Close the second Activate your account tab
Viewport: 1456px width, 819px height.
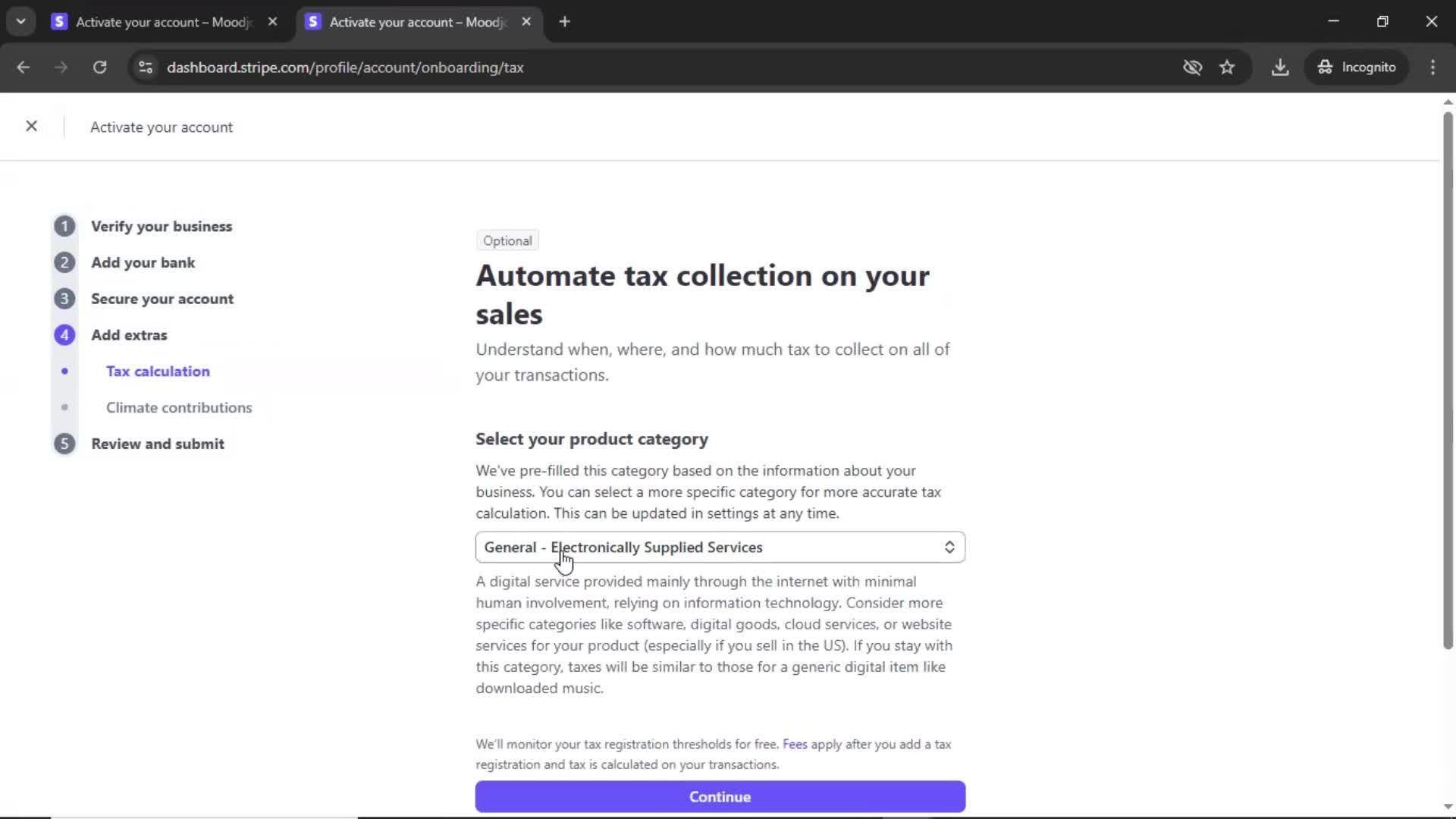click(526, 22)
